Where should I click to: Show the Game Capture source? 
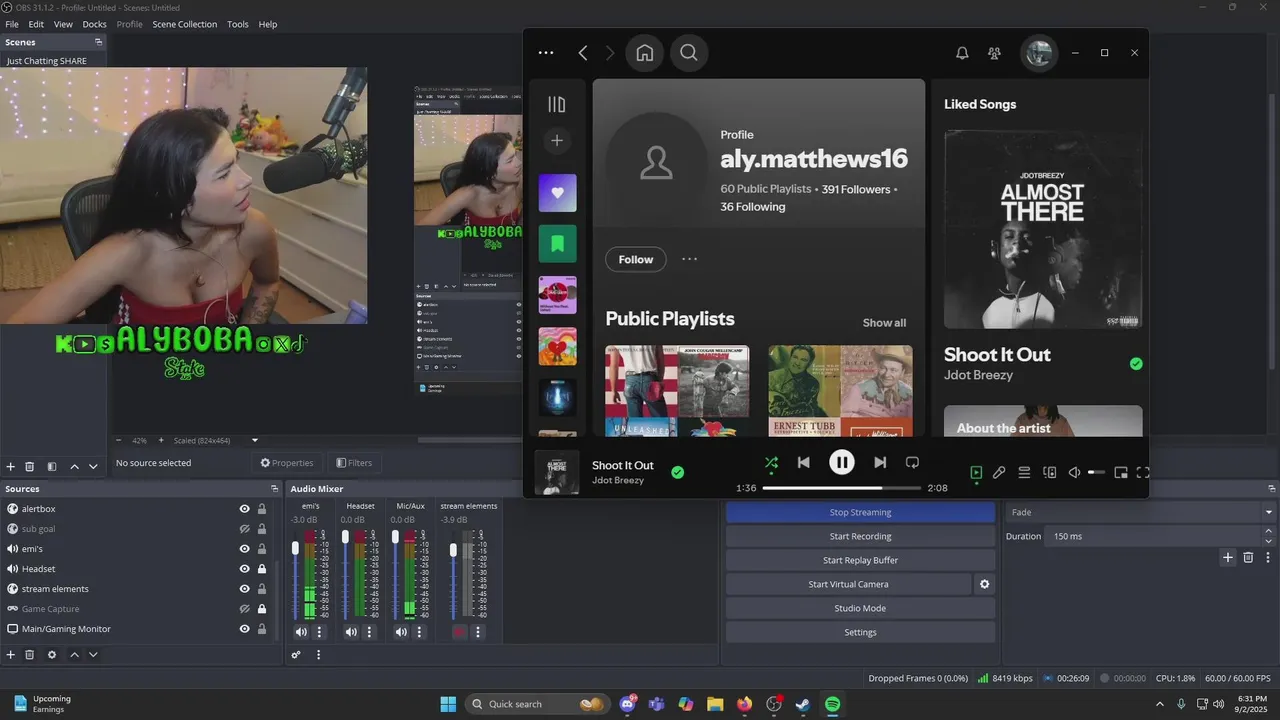pos(244,609)
